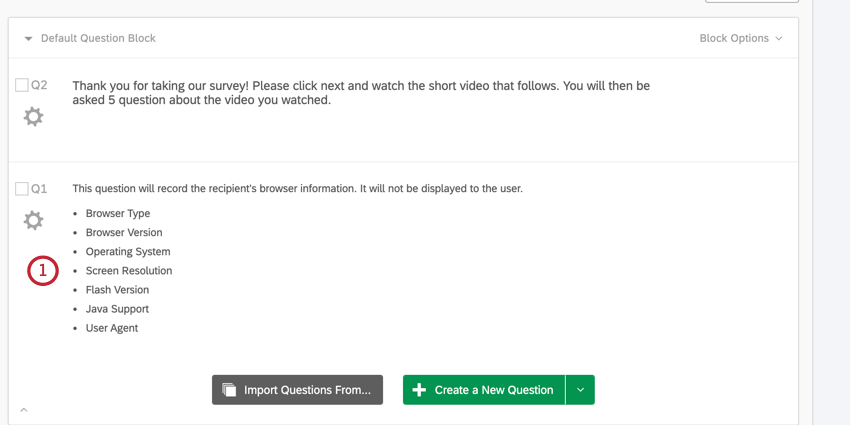Image resolution: width=850 pixels, height=425 pixels.
Task: Tick the Q2 question checkbox
Action: [x=21, y=86]
